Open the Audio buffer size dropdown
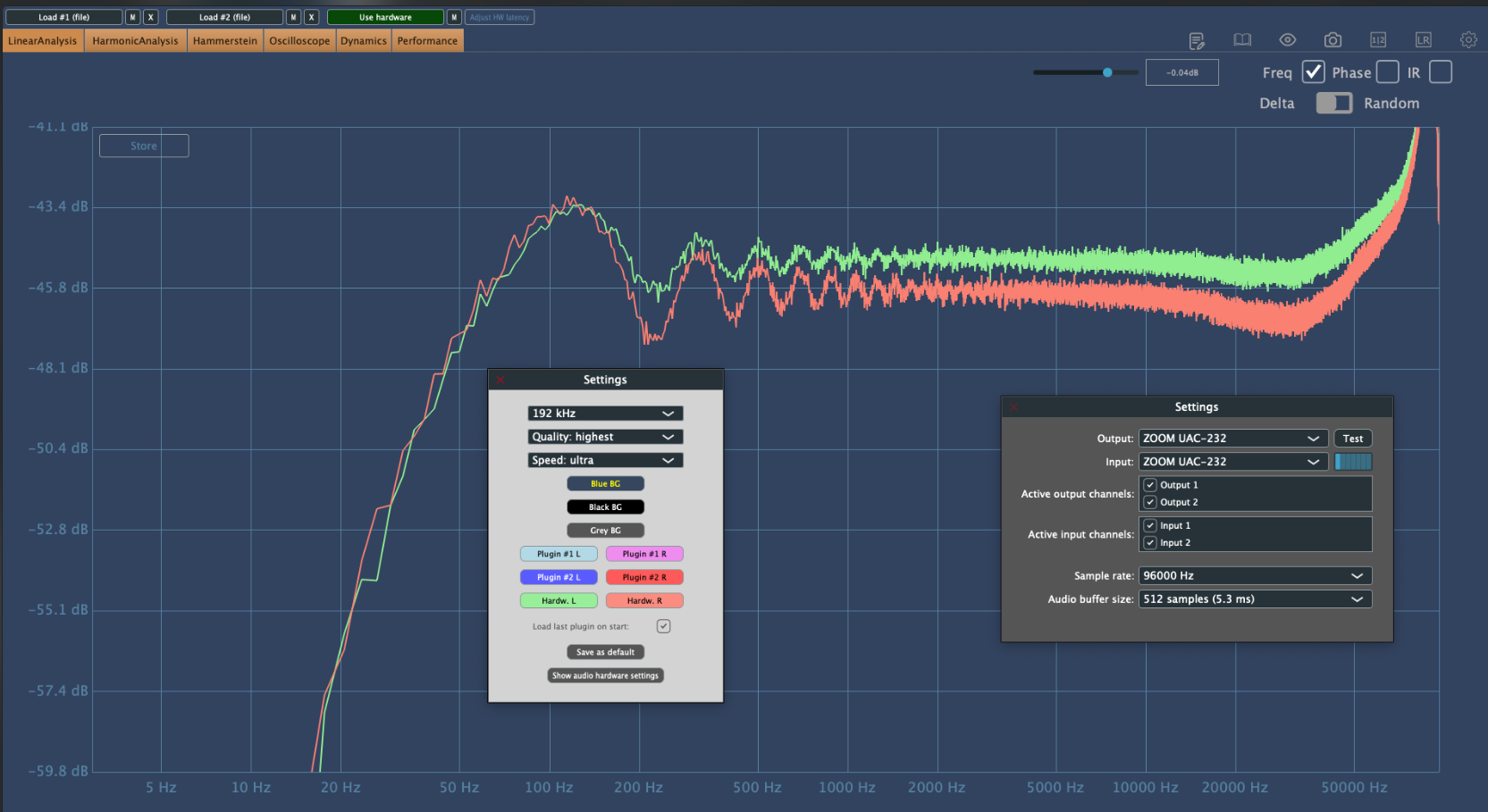1488x812 pixels. coord(1255,599)
